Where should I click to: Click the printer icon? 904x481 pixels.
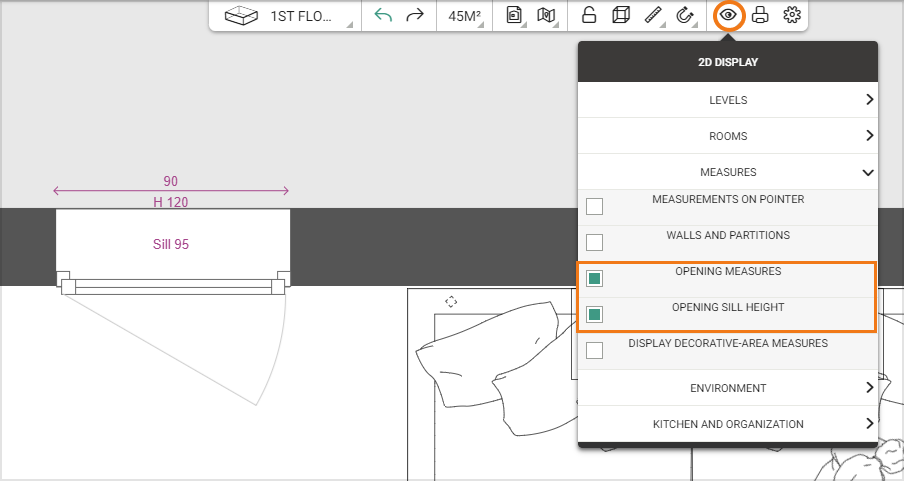[x=761, y=16]
